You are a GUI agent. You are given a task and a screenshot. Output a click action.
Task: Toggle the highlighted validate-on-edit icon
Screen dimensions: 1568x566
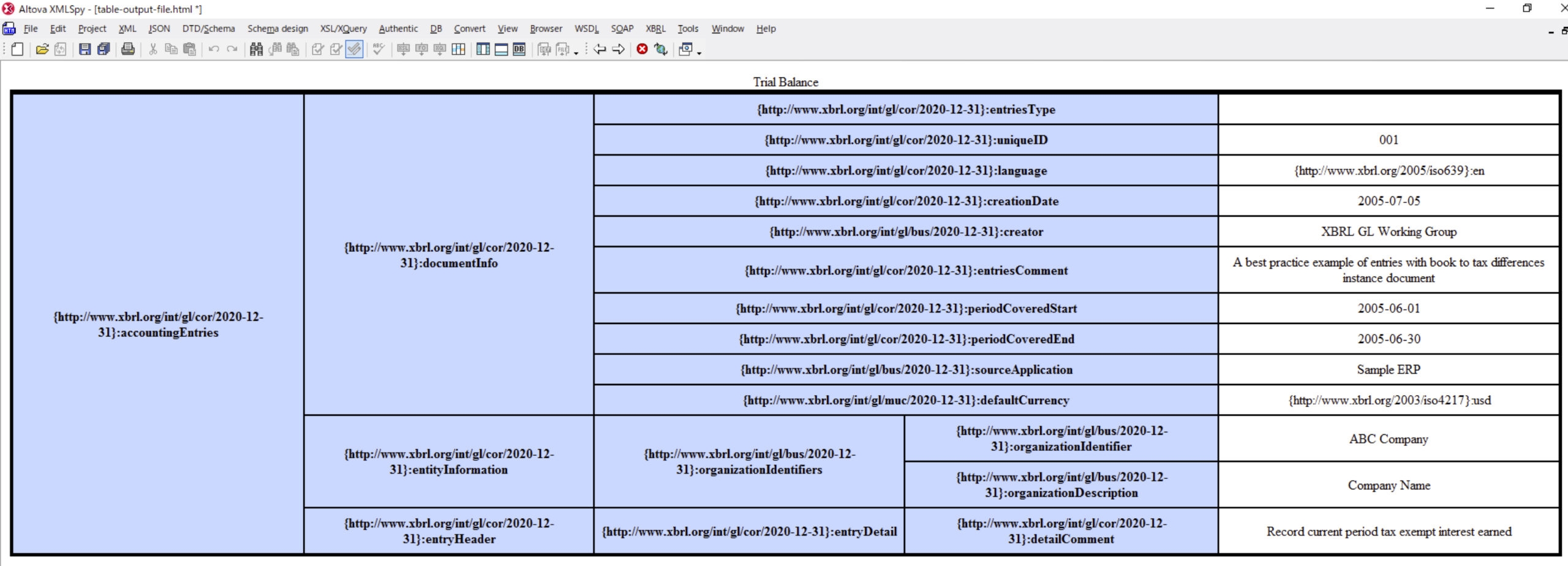(355, 49)
